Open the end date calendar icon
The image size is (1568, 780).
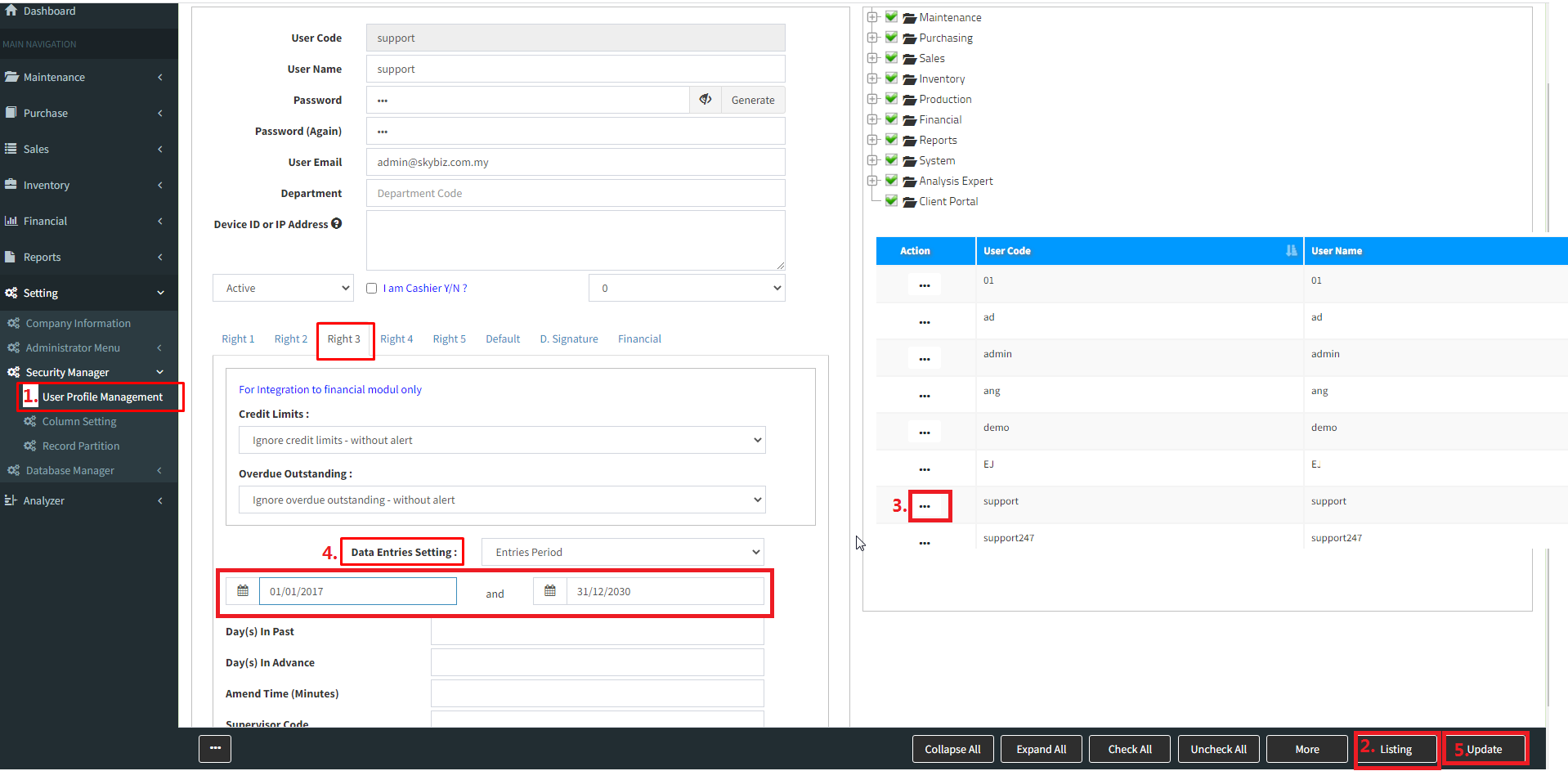pyautogui.click(x=550, y=591)
